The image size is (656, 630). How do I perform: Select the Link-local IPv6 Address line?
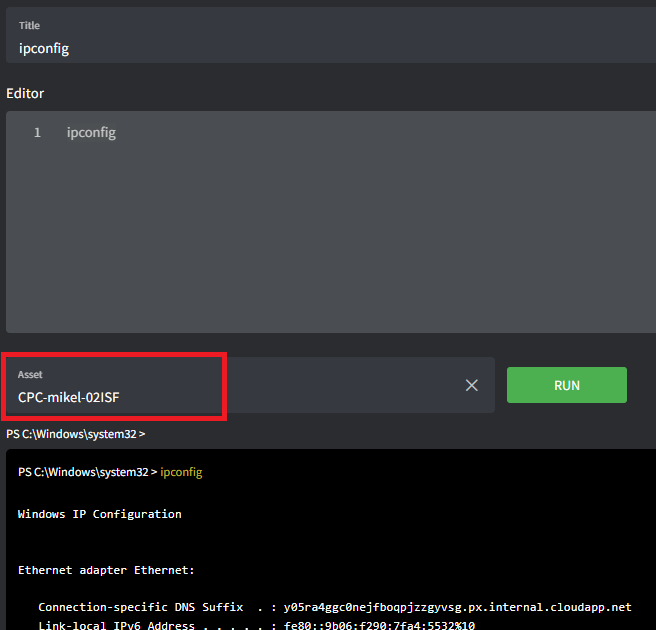coord(256,625)
